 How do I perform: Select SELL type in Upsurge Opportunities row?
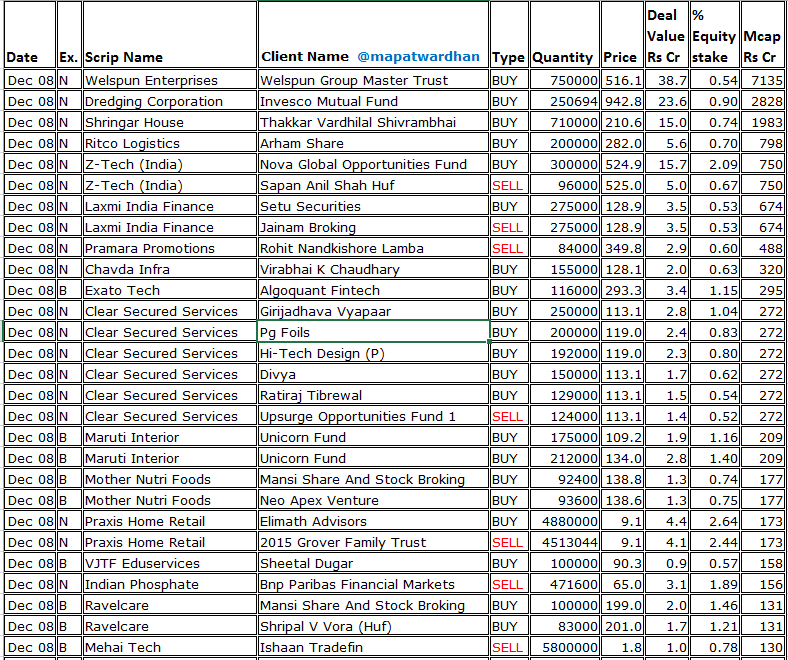509,417
